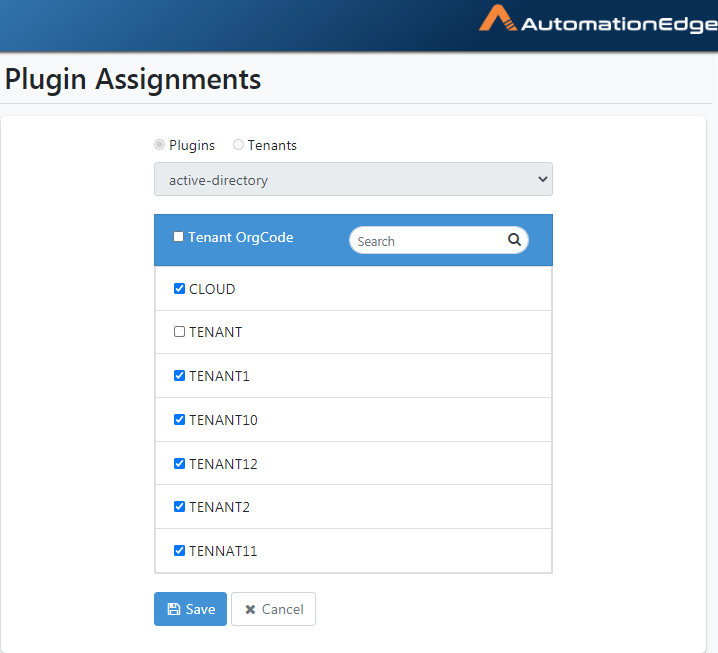The height and width of the screenshot is (653, 718).
Task: Focus the tenant Search input field
Action: coord(430,240)
